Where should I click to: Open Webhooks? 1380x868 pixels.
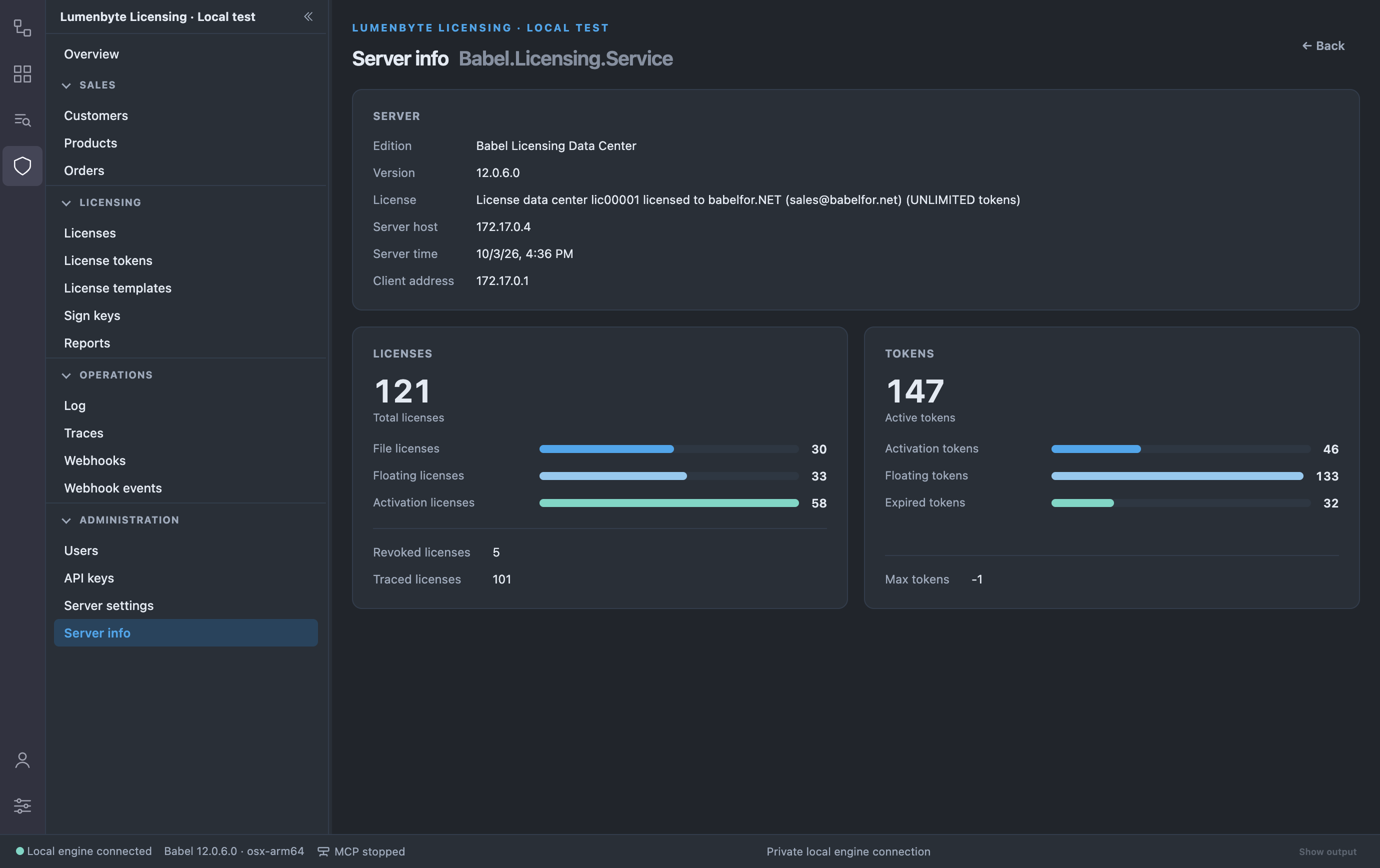(x=185, y=460)
